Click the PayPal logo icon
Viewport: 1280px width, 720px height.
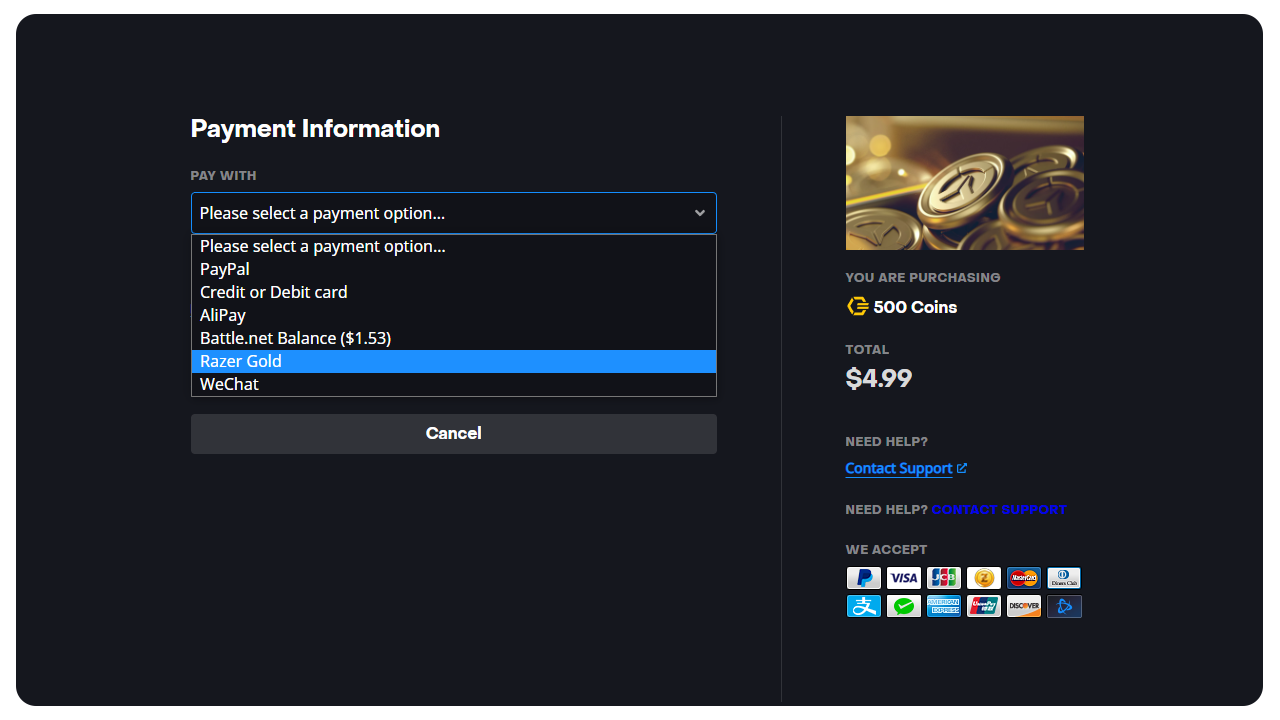tap(864, 578)
